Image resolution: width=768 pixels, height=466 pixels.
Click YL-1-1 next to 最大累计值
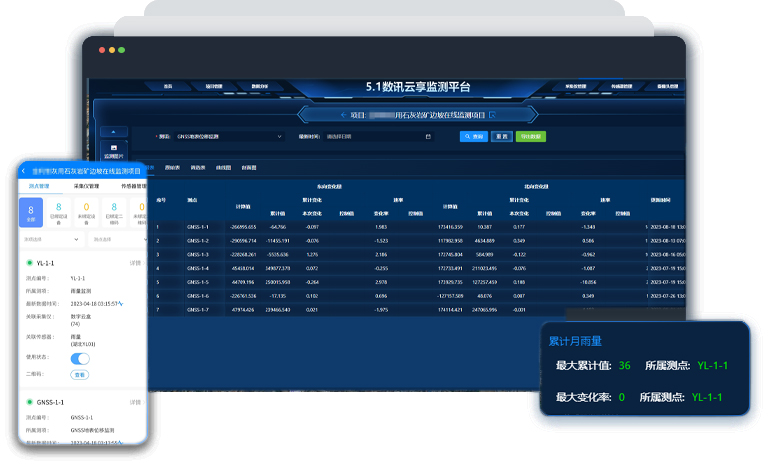pyautogui.click(x=713, y=366)
